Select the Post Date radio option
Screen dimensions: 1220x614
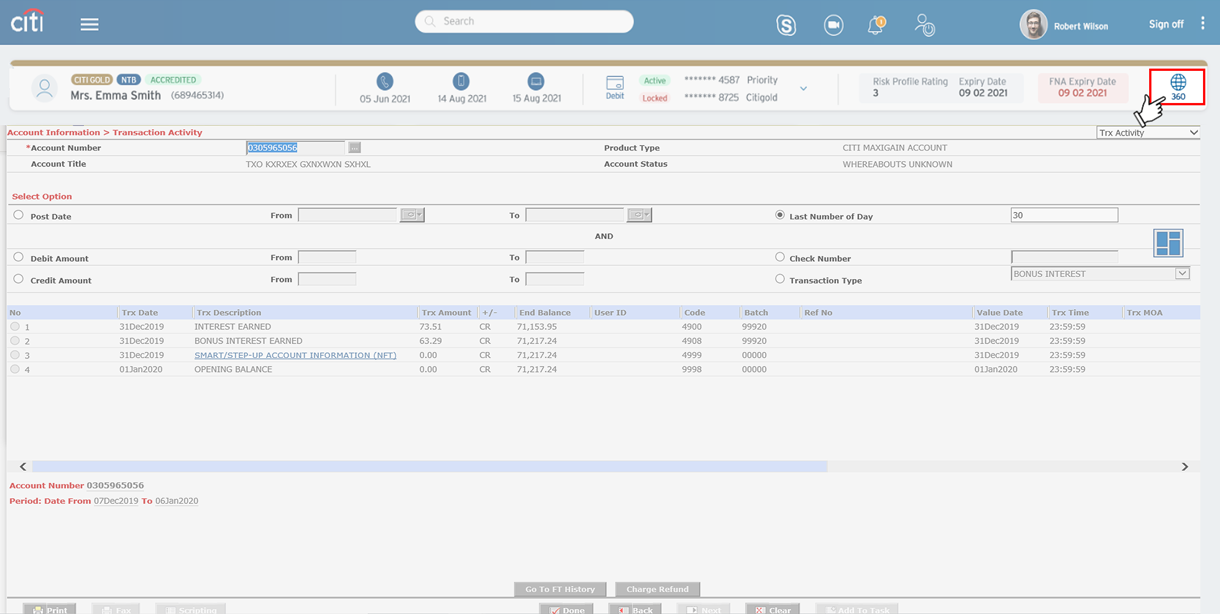coord(18,215)
